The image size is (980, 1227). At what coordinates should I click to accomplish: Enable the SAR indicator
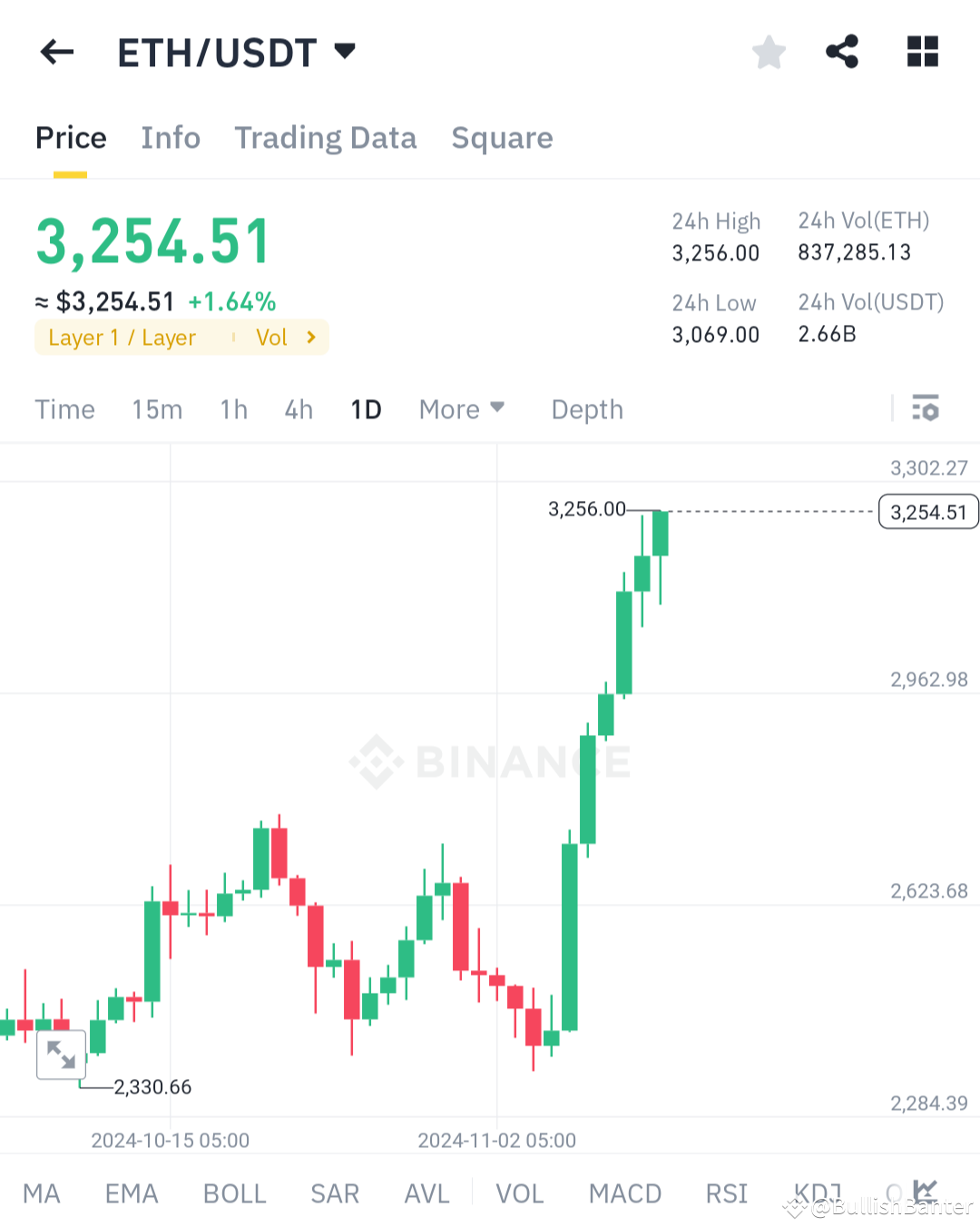click(x=335, y=1193)
